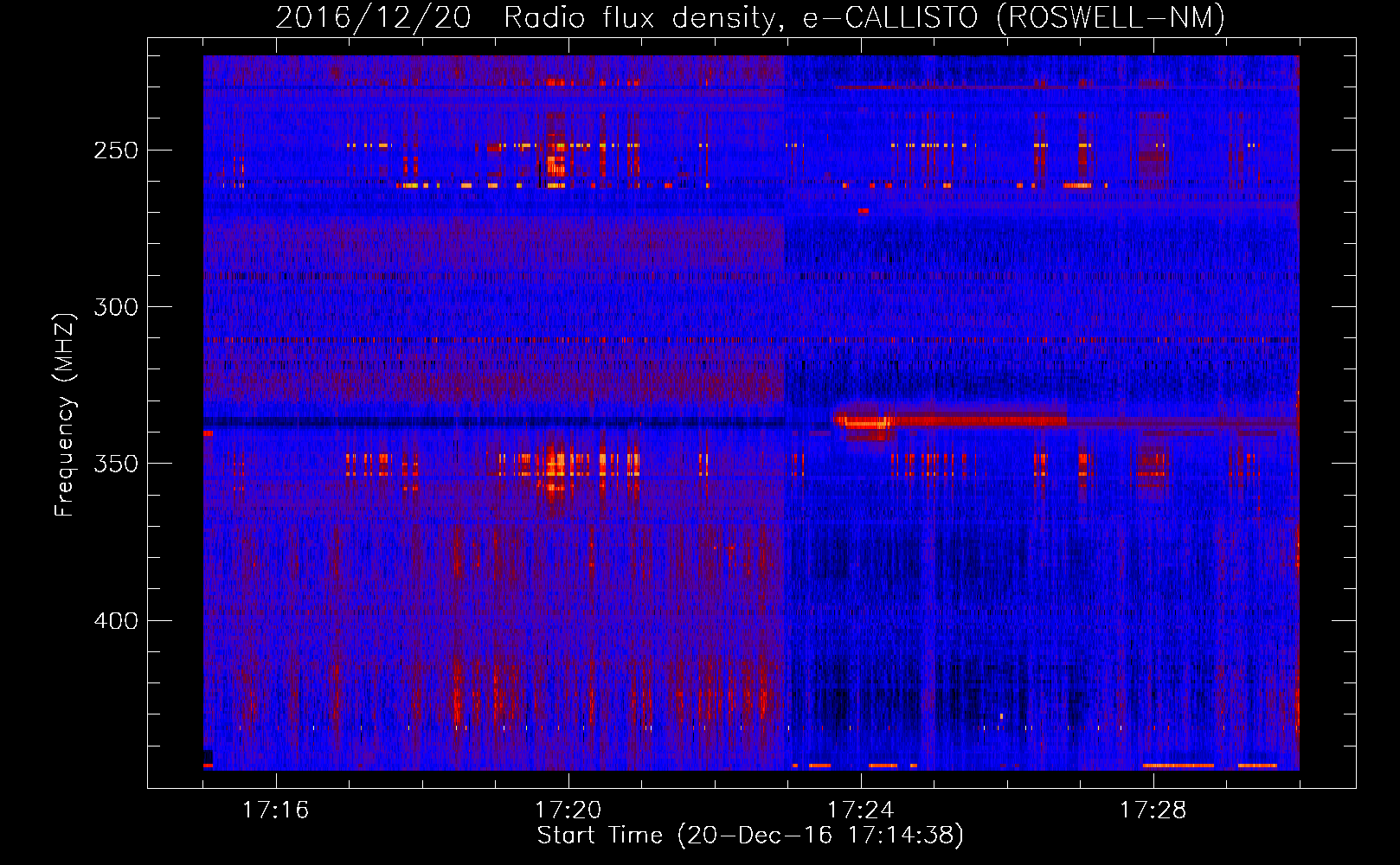Click the 17:20 time tick label
This screenshot has width=1400, height=865.
(x=568, y=811)
